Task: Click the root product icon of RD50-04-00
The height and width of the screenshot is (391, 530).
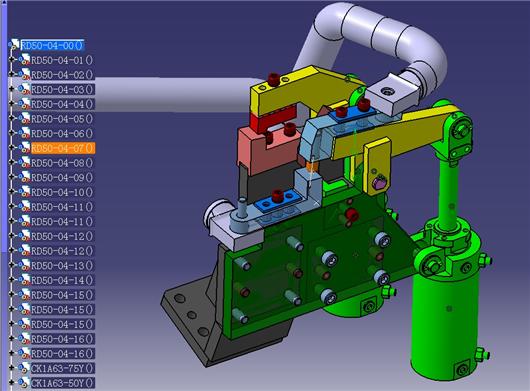Action: coord(14,45)
